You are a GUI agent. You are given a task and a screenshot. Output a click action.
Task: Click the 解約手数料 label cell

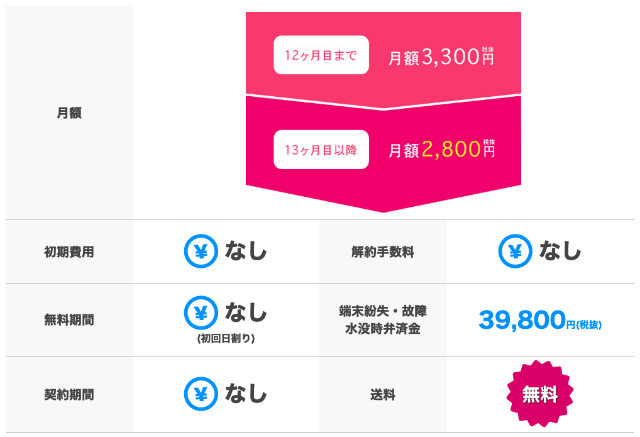click(383, 252)
